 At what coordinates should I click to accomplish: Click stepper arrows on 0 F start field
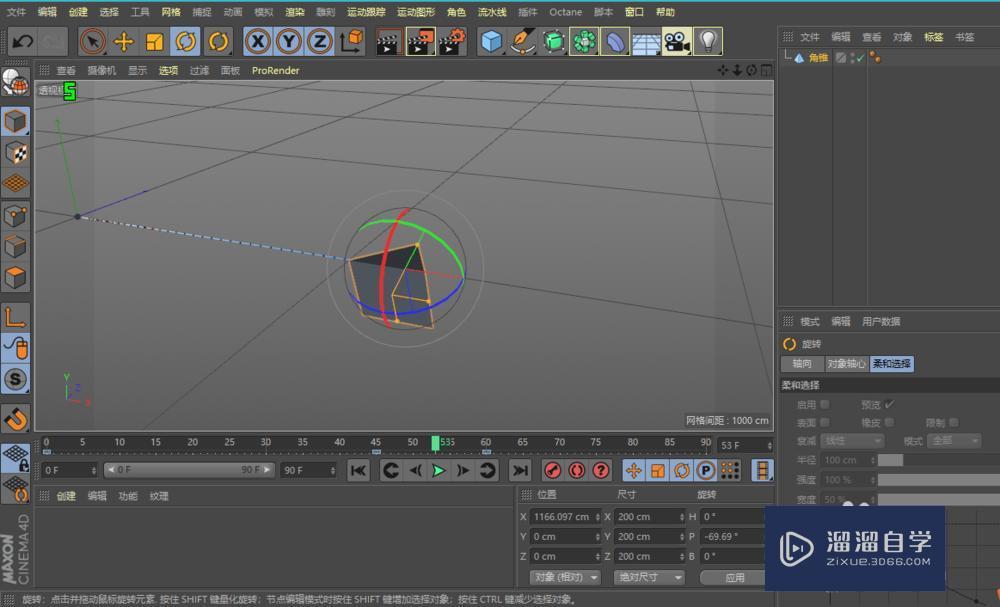pyautogui.click(x=94, y=470)
